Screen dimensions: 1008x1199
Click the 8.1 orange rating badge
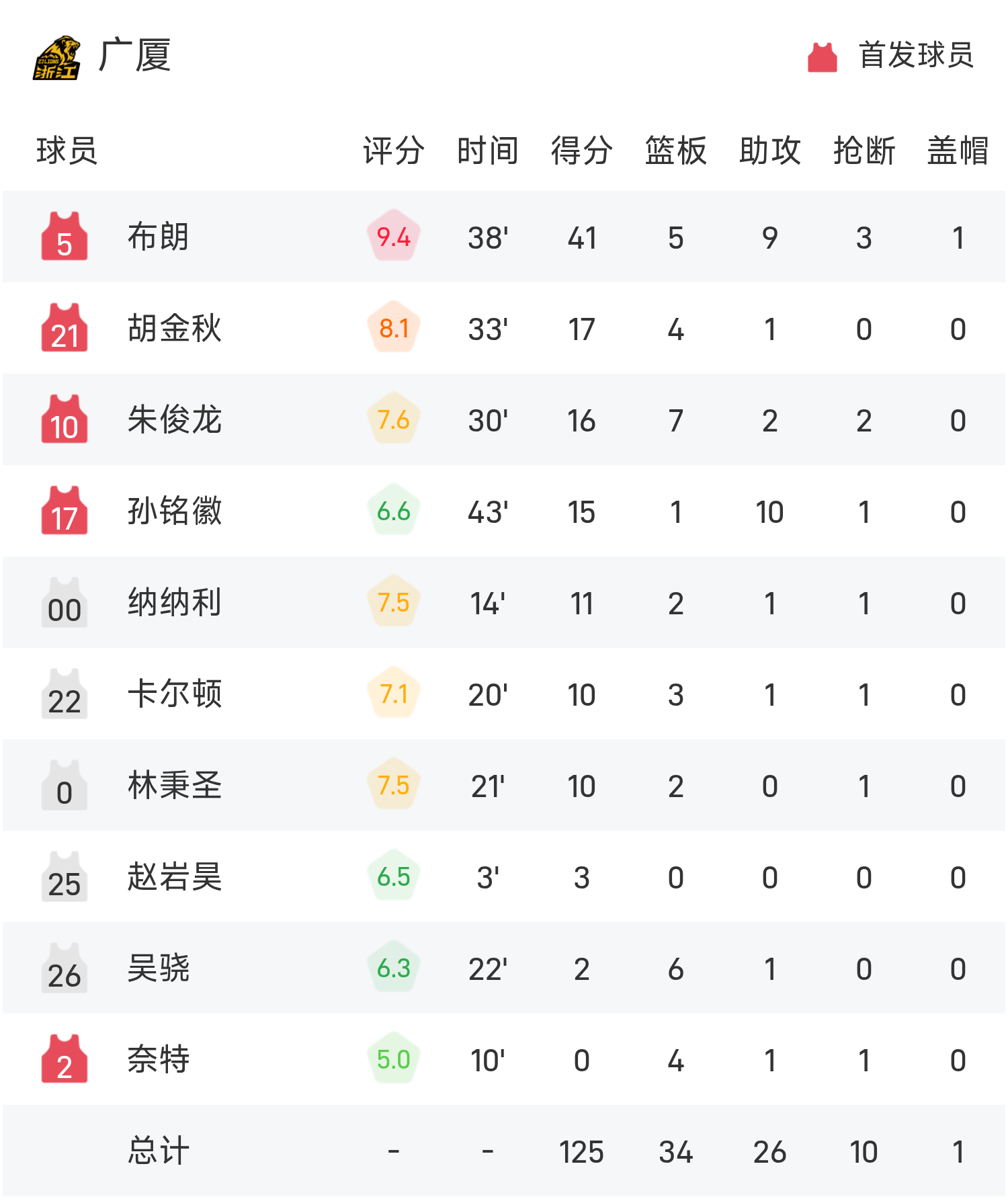tap(394, 328)
